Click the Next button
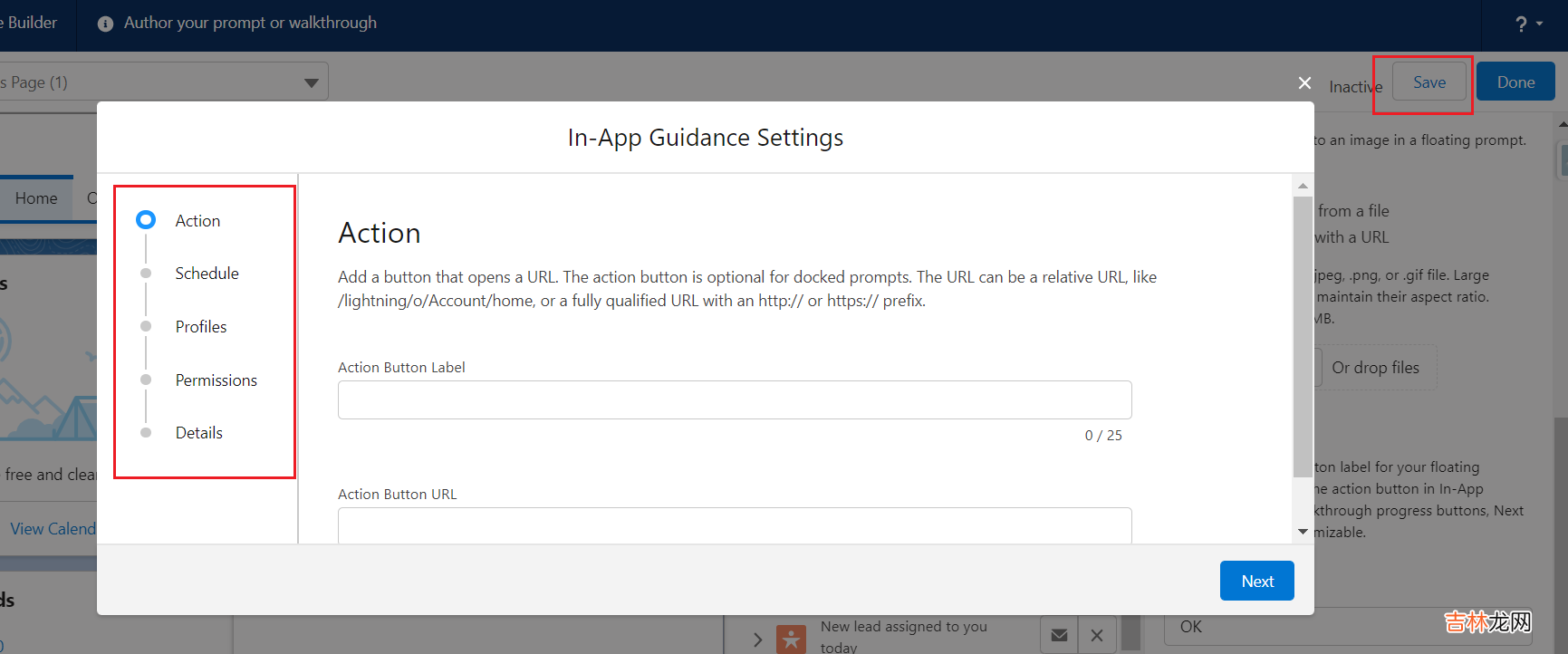The height and width of the screenshot is (654, 1568). tap(1256, 581)
